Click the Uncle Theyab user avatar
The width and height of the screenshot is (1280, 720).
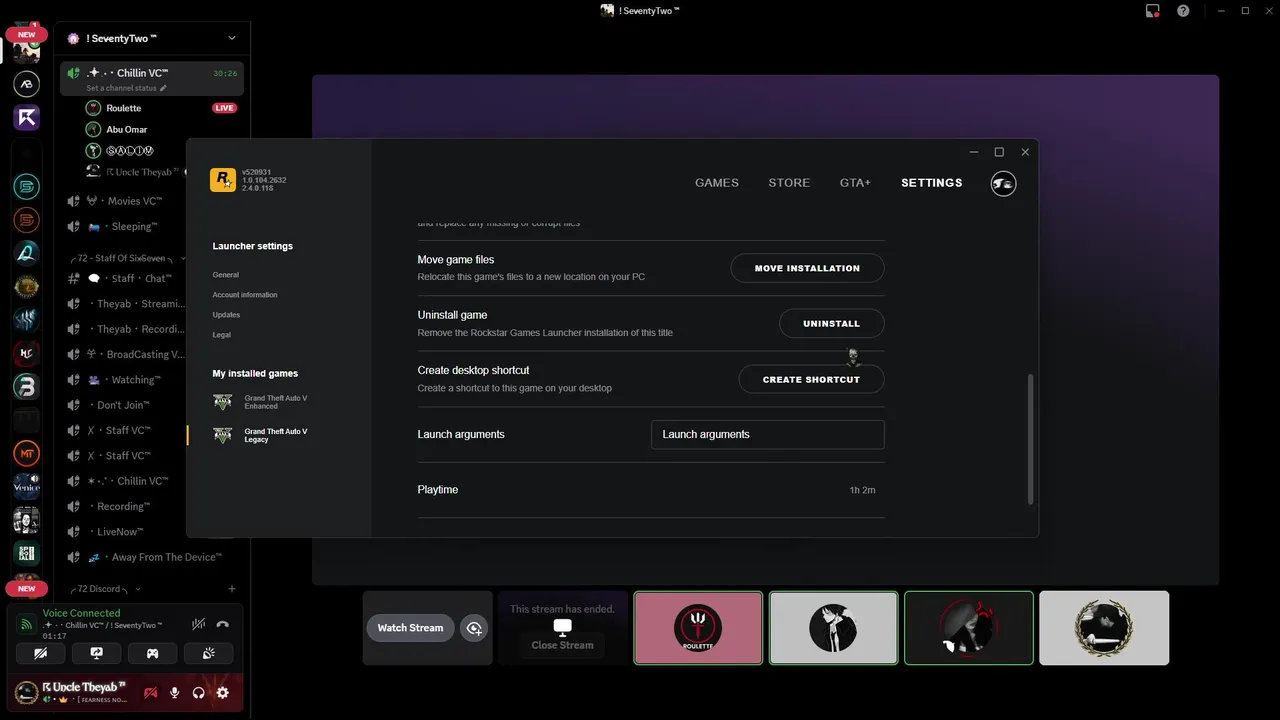[x=26, y=692]
